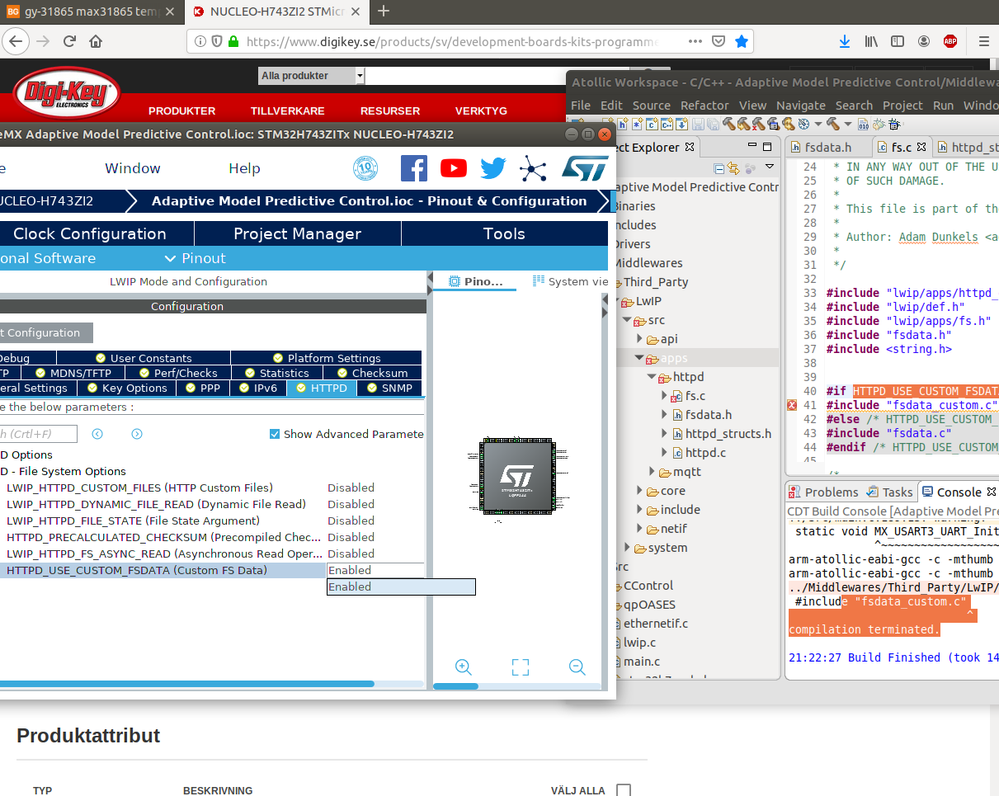
Task: Click the binary file icon in Atollic toolbar
Action: (863, 124)
